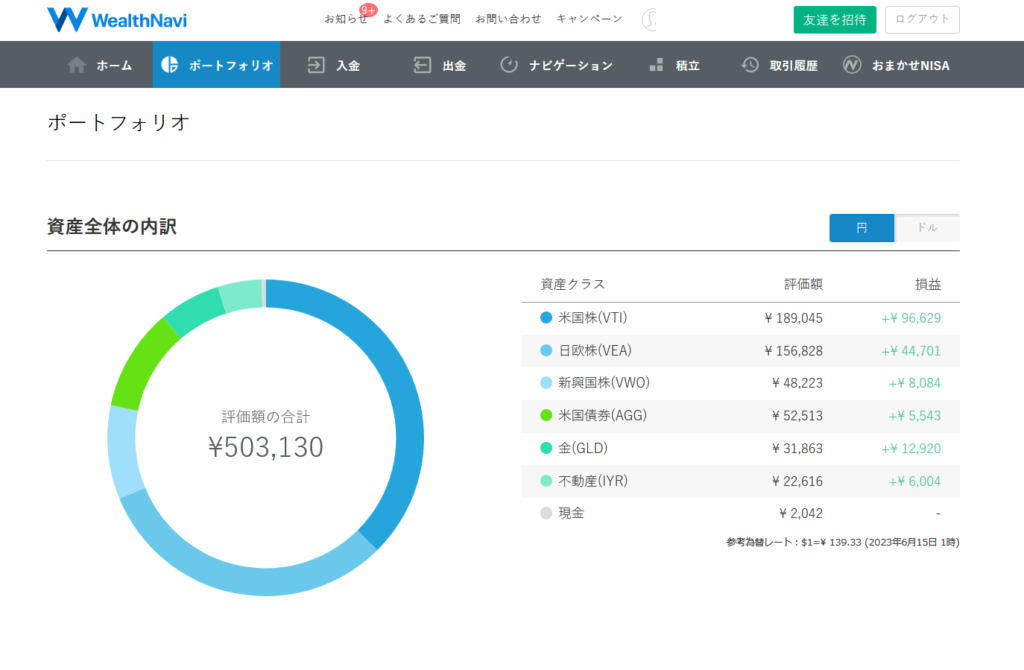Click the WealthNavi logo

(x=117, y=20)
